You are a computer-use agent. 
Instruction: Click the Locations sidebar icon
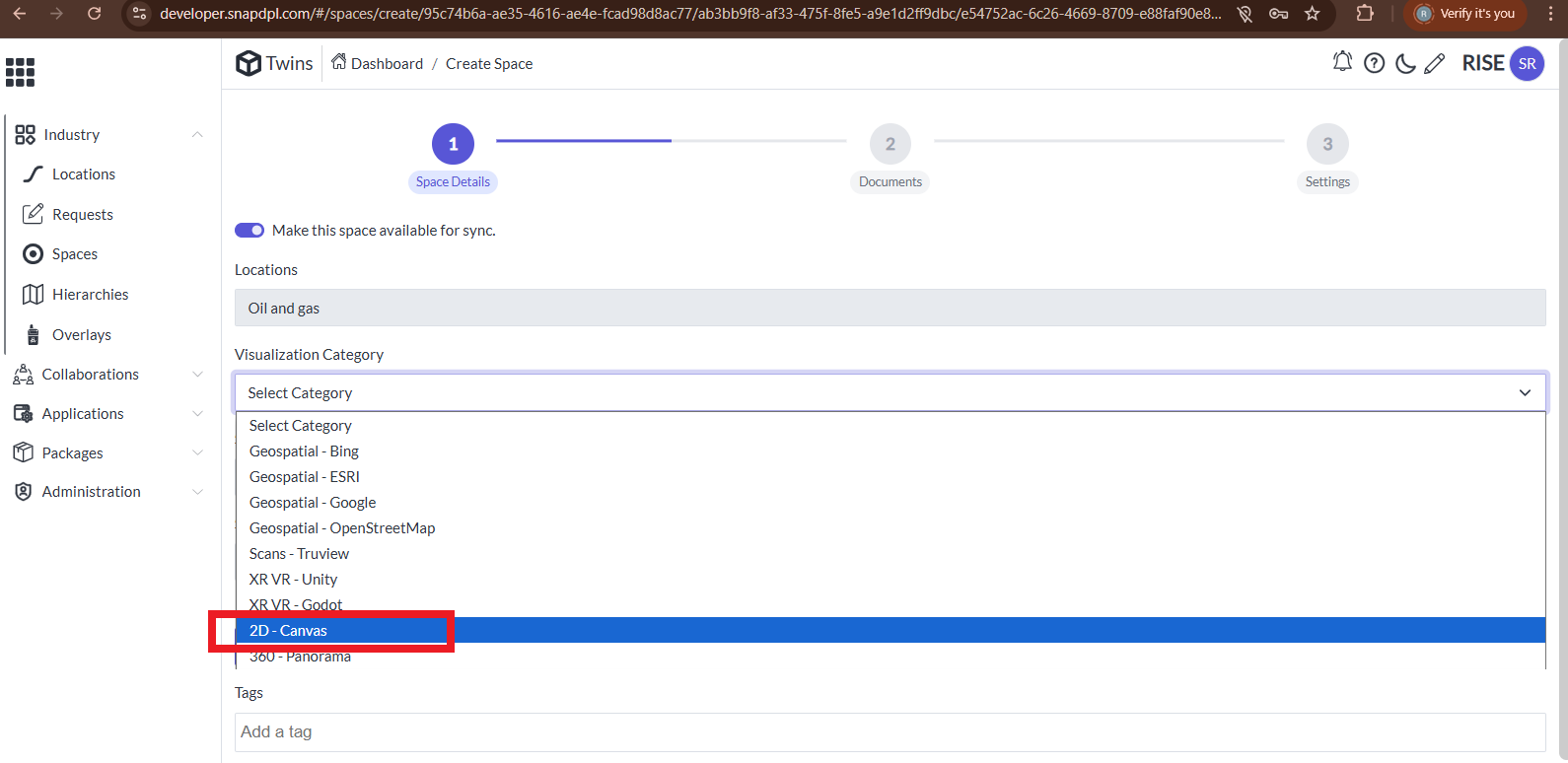click(34, 174)
